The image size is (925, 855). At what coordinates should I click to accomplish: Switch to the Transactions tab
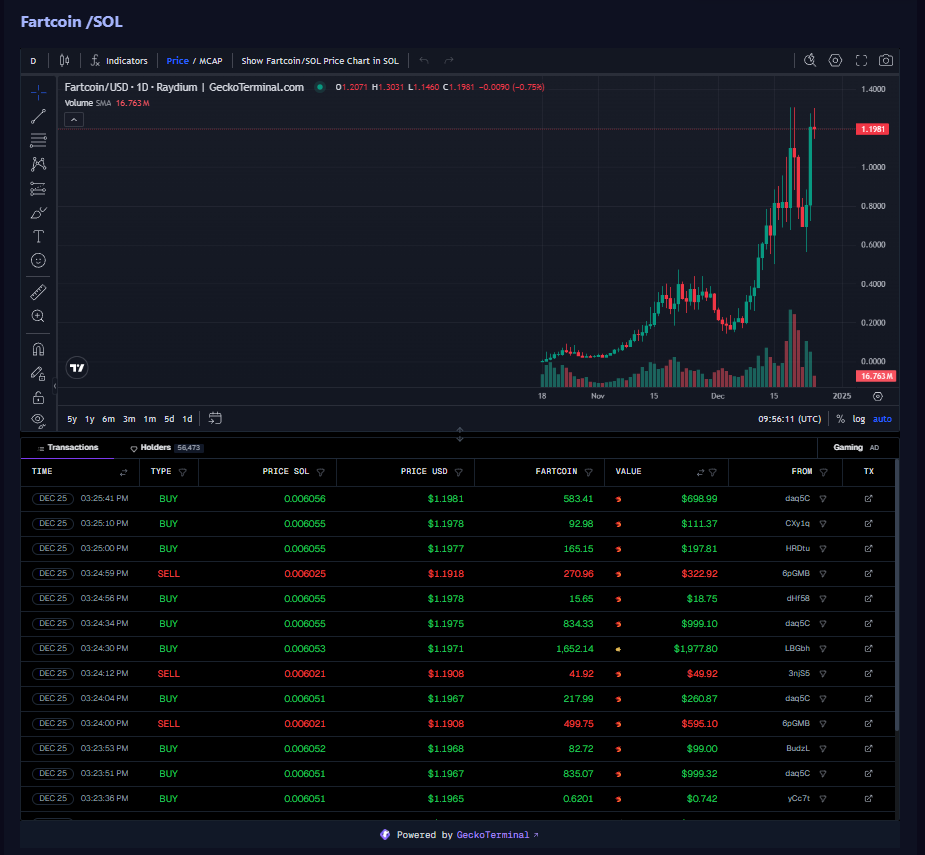click(x=67, y=448)
